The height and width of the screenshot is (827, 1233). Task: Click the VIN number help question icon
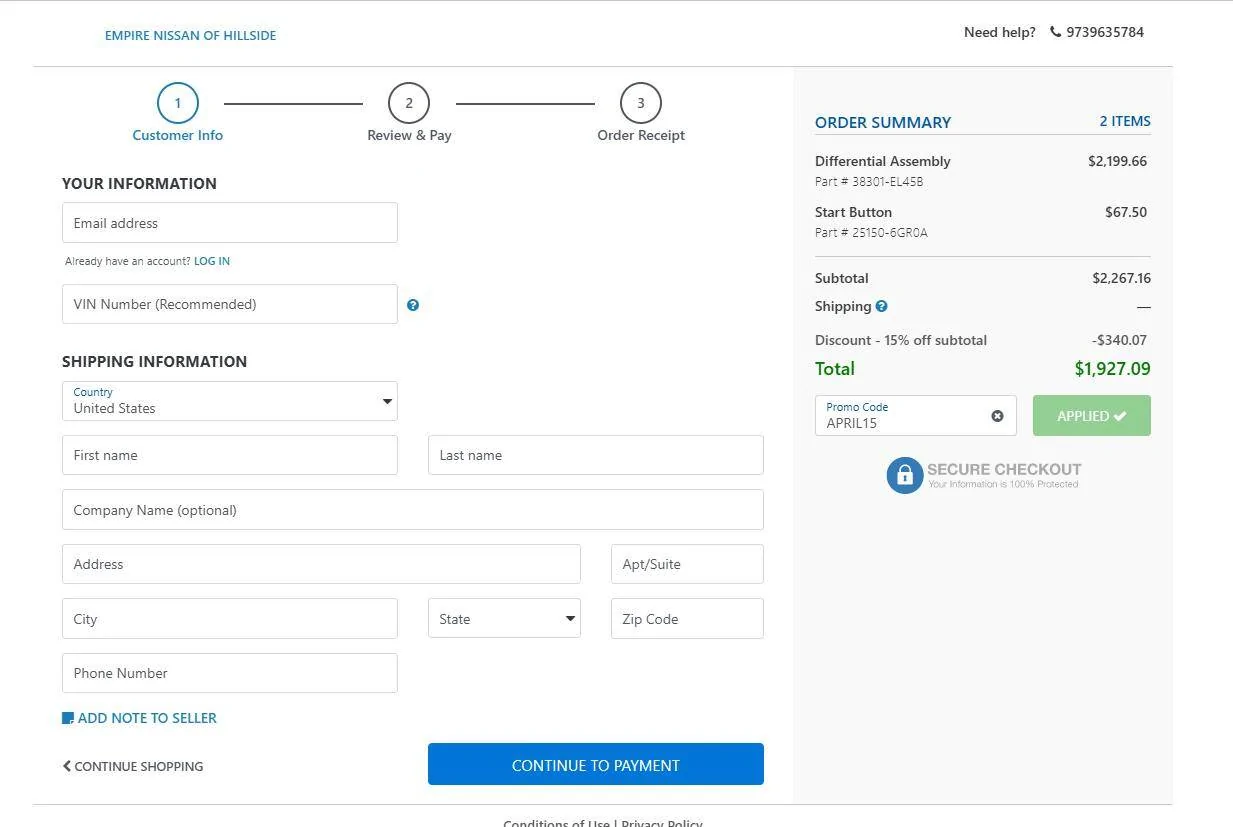click(413, 305)
